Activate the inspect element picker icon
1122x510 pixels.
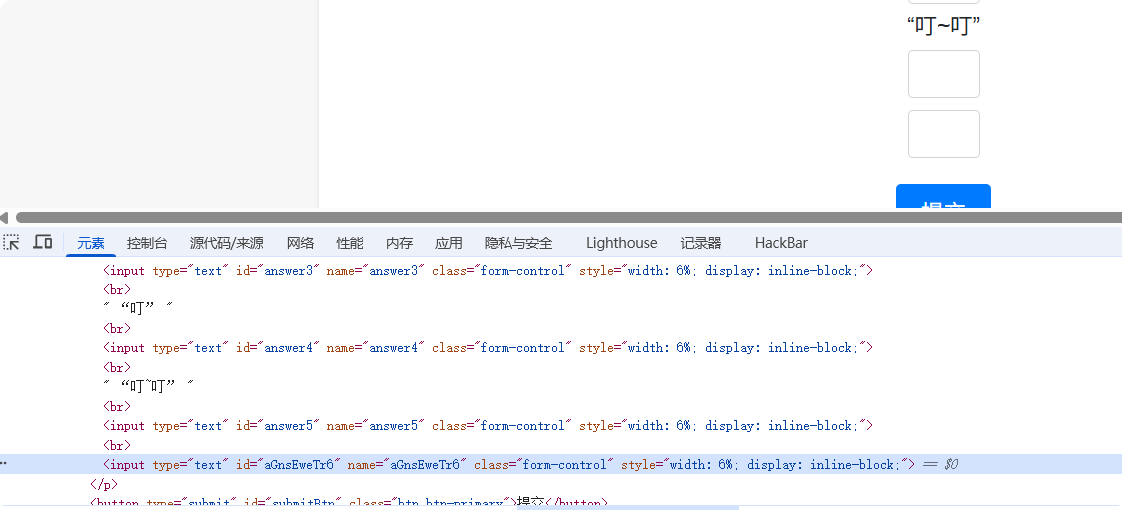[11, 242]
